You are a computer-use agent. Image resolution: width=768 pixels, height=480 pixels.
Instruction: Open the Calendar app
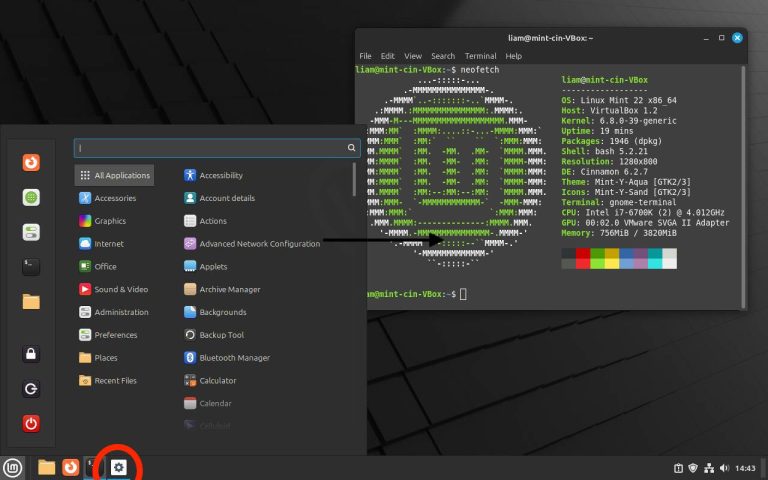tap(208, 403)
